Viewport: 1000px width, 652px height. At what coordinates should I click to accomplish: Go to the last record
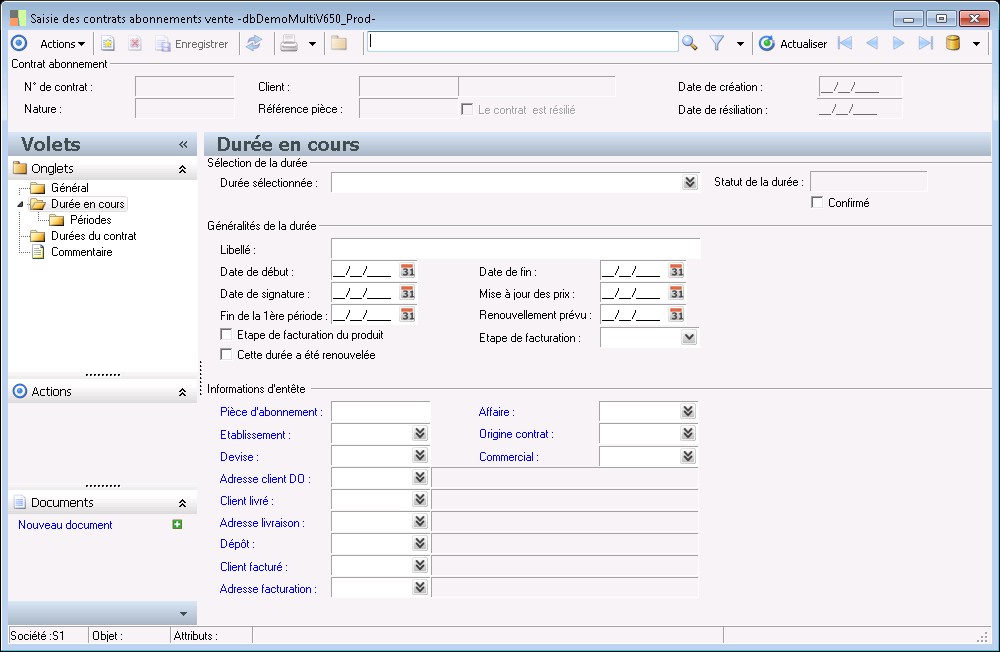point(925,43)
